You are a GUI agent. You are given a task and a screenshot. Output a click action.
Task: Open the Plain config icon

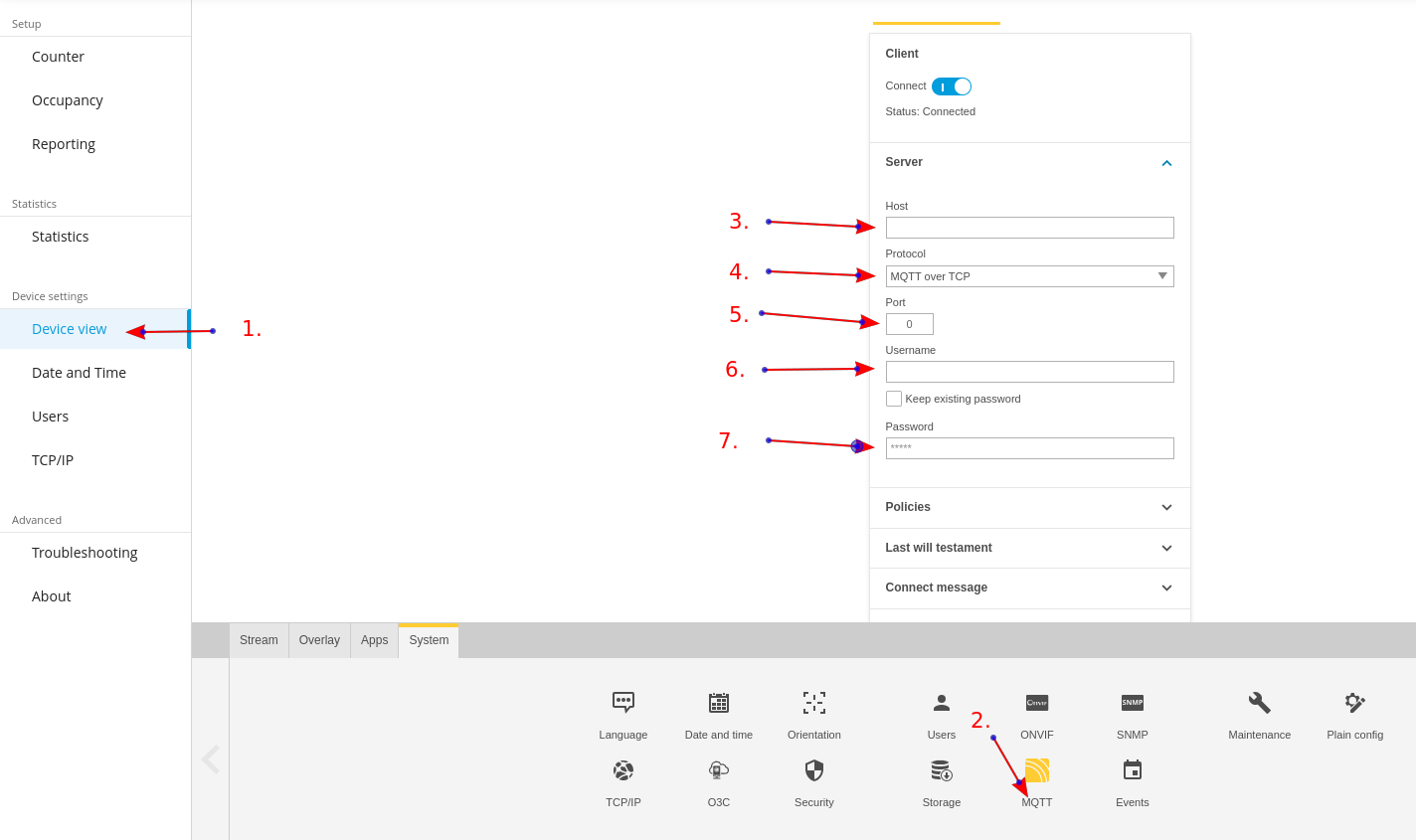click(x=1355, y=703)
